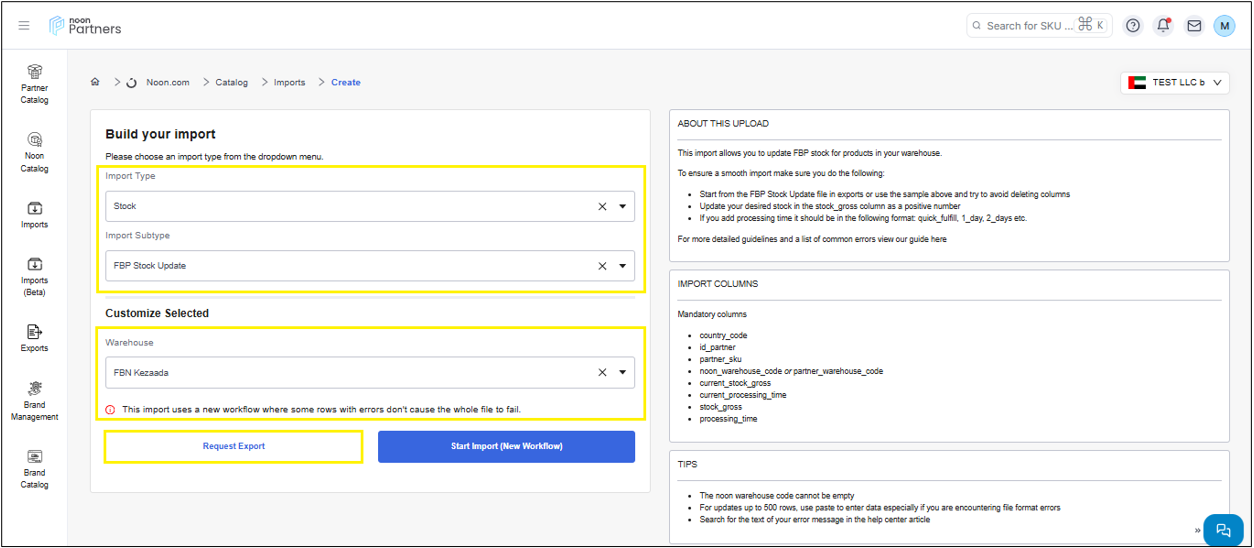The image size is (1254, 548).
Task: Open the hamburger navigation menu
Action: click(x=24, y=26)
